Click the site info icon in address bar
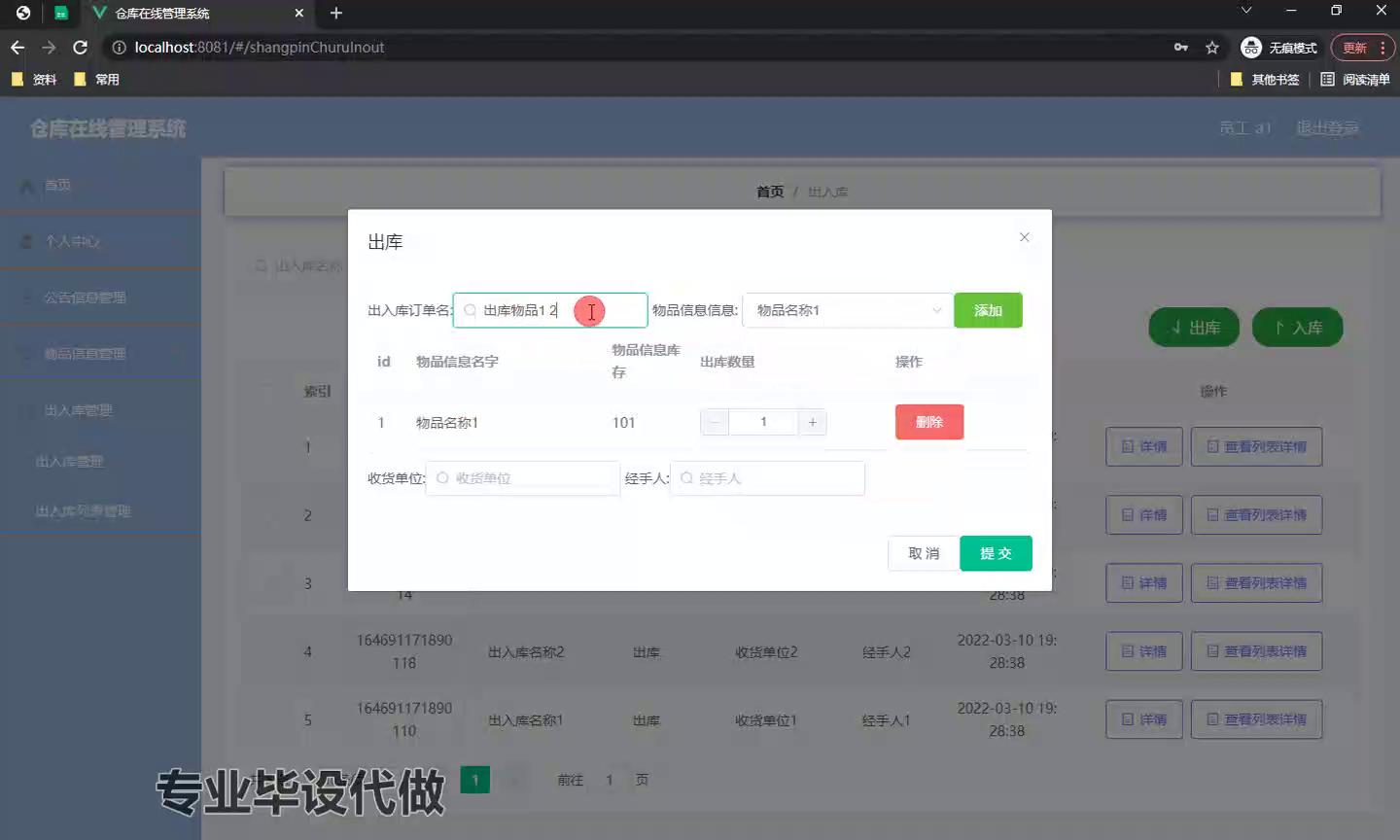The height and width of the screenshot is (840, 1400). pos(119,47)
